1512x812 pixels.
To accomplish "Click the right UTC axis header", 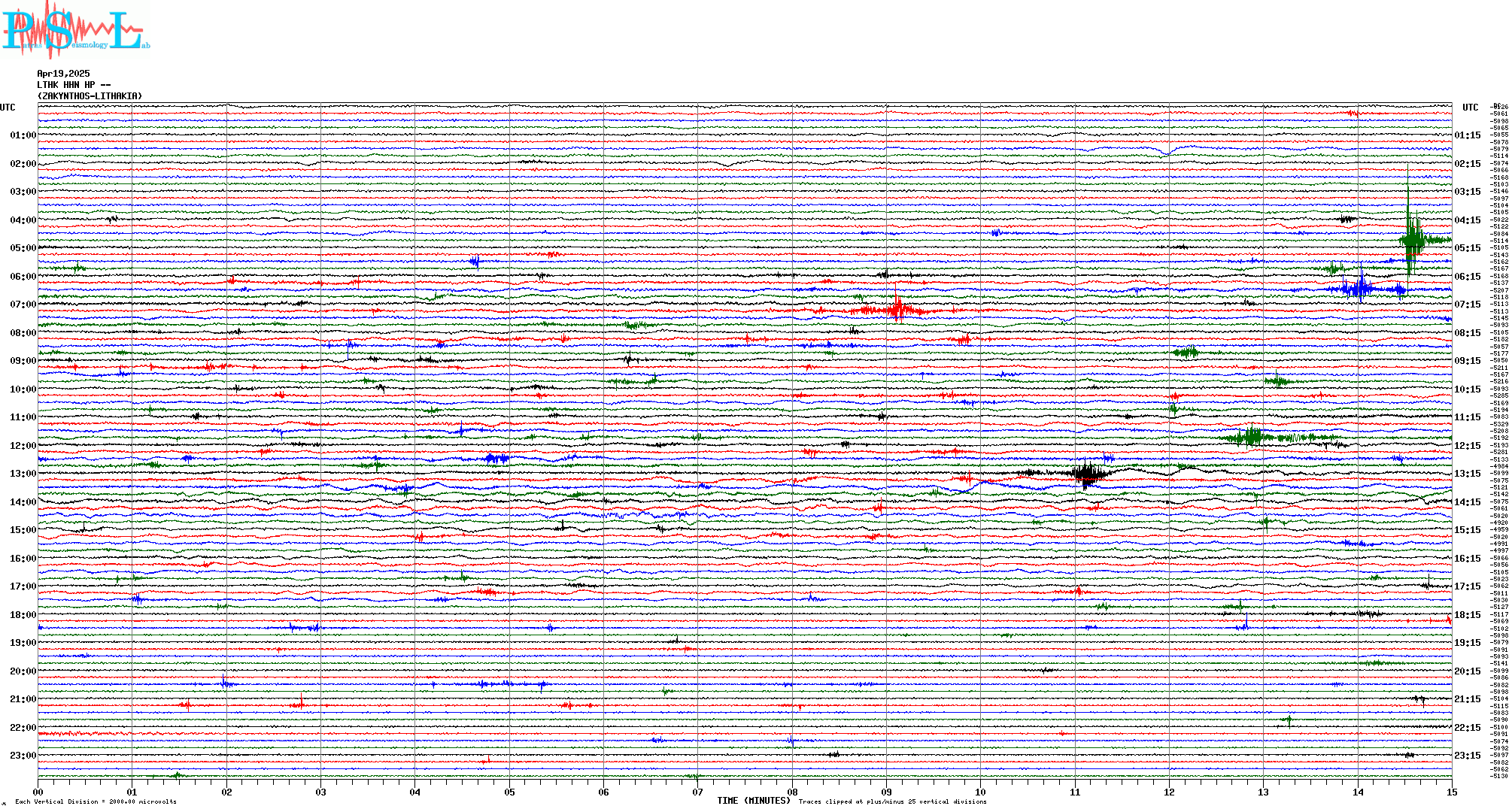I will pyautogui.click(x=1470, y=108).
